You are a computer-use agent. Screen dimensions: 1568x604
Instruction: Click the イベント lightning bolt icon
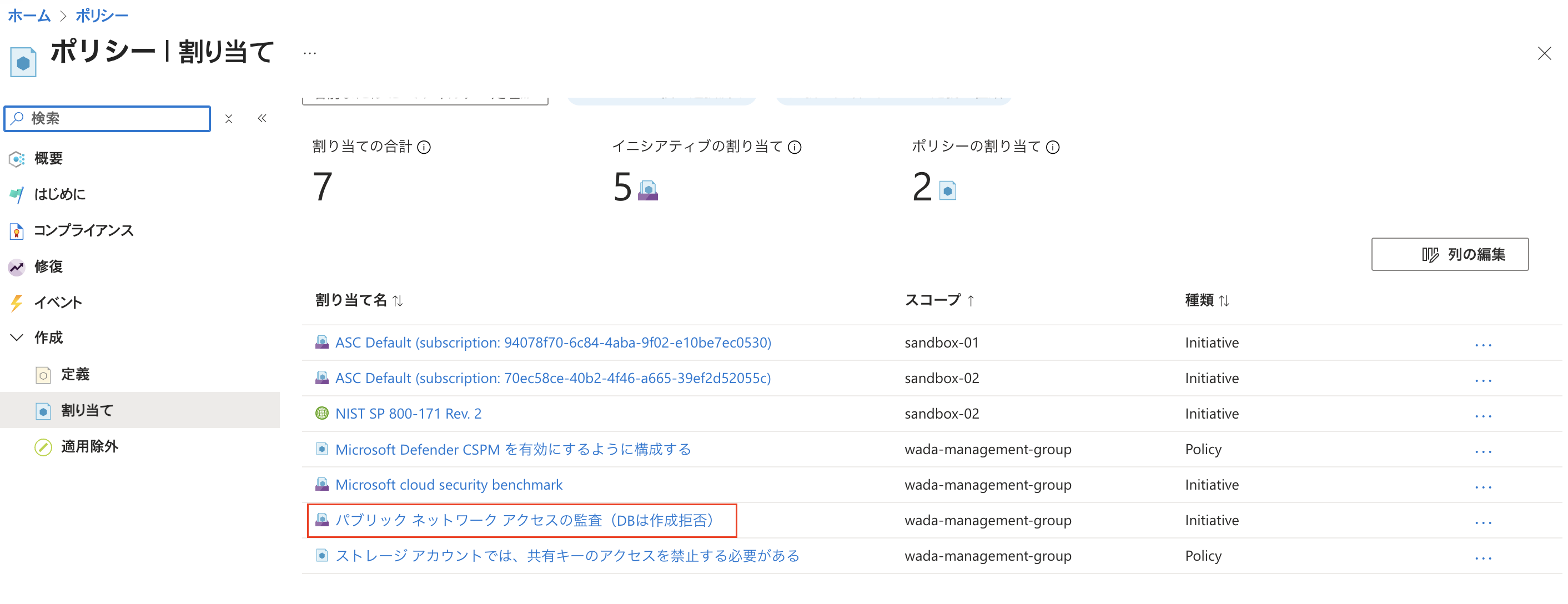[17, 303]
